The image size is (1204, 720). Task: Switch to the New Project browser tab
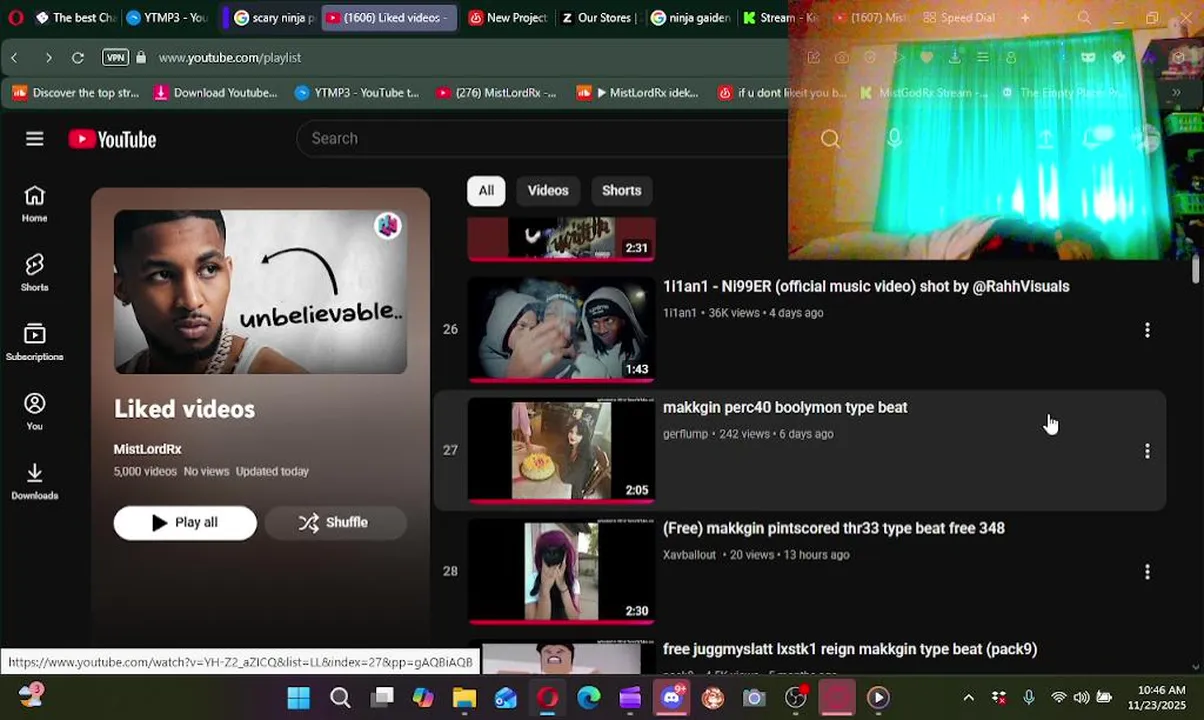tap(508, 18)
